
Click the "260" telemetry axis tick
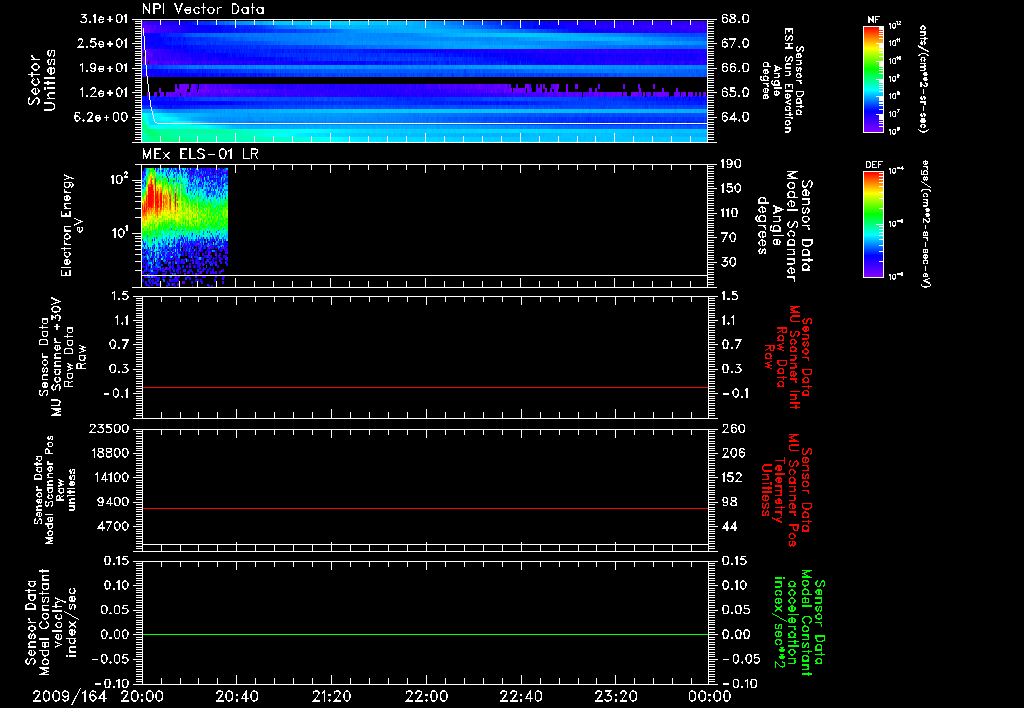[732, 428]
